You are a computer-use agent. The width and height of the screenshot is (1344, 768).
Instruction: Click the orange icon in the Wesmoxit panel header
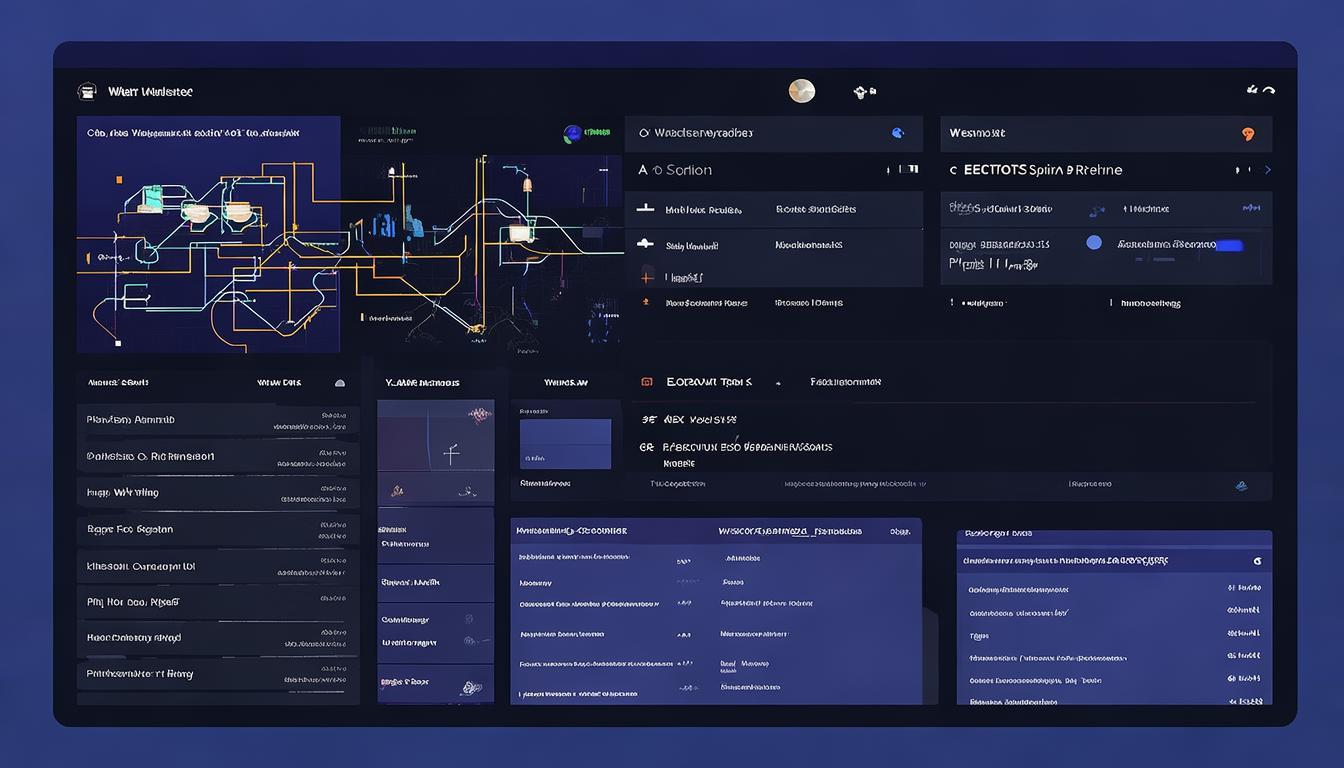point(1247,134)
